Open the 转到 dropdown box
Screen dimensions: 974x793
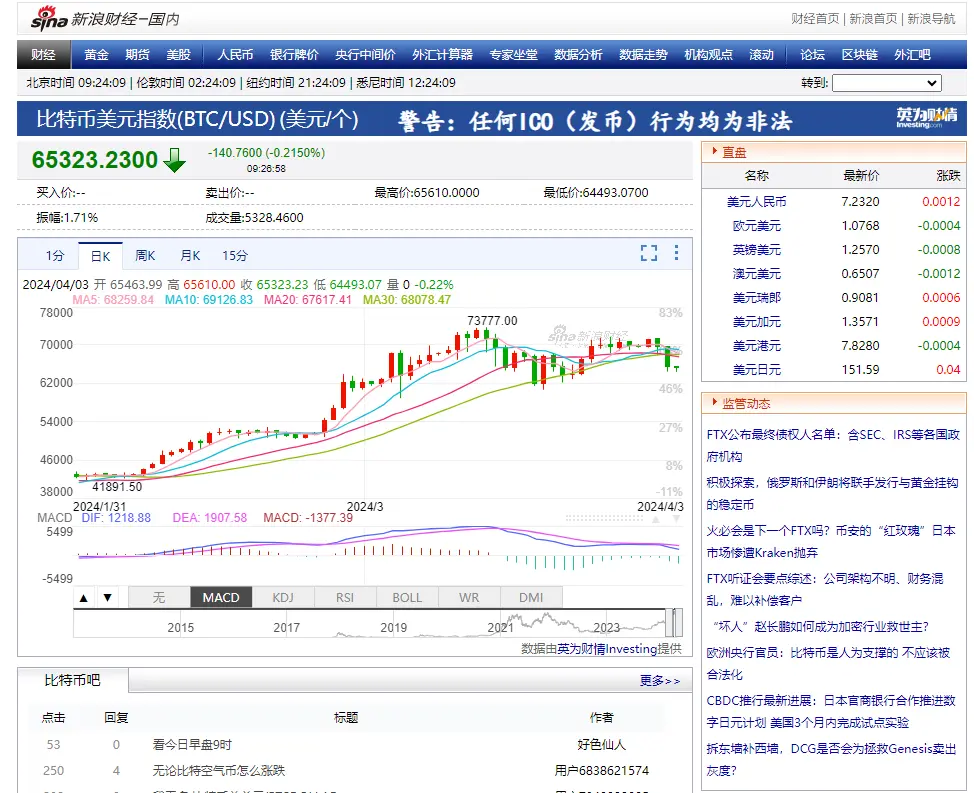click(886, 83)
